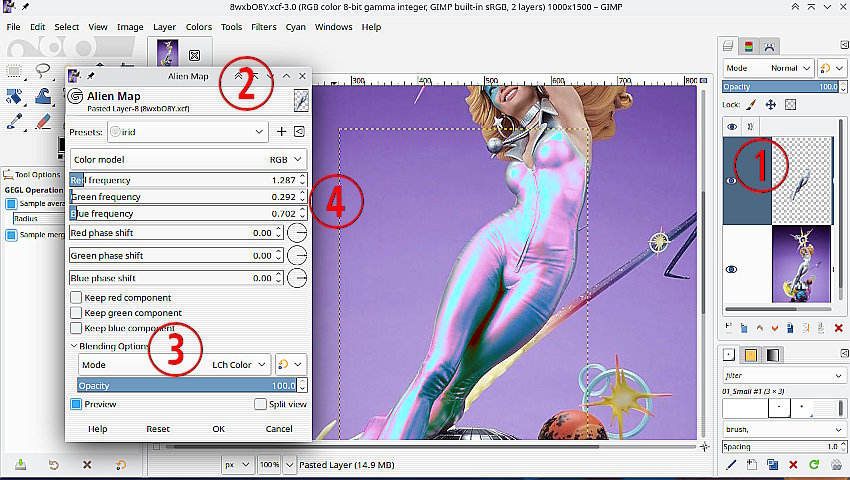Click the zoom navigation icon at canvas corner
Image resolution: width=850 pixels, height=480 pixels.
coord(704,447)
